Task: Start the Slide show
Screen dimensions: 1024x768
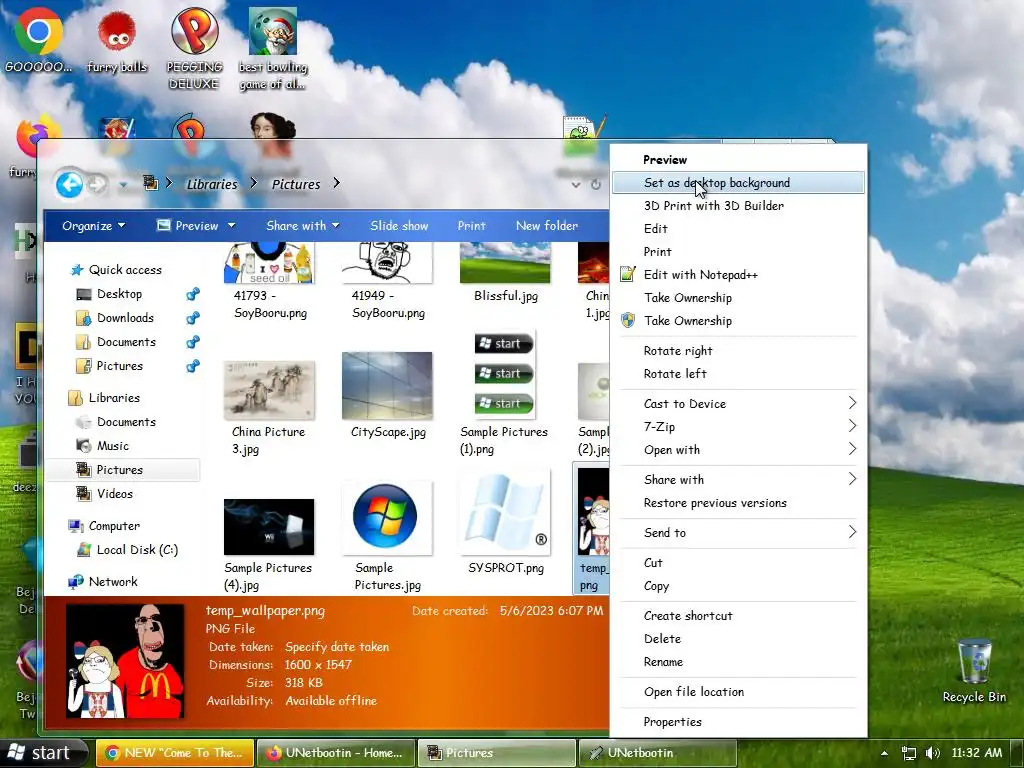Action: tap(399, 226)
